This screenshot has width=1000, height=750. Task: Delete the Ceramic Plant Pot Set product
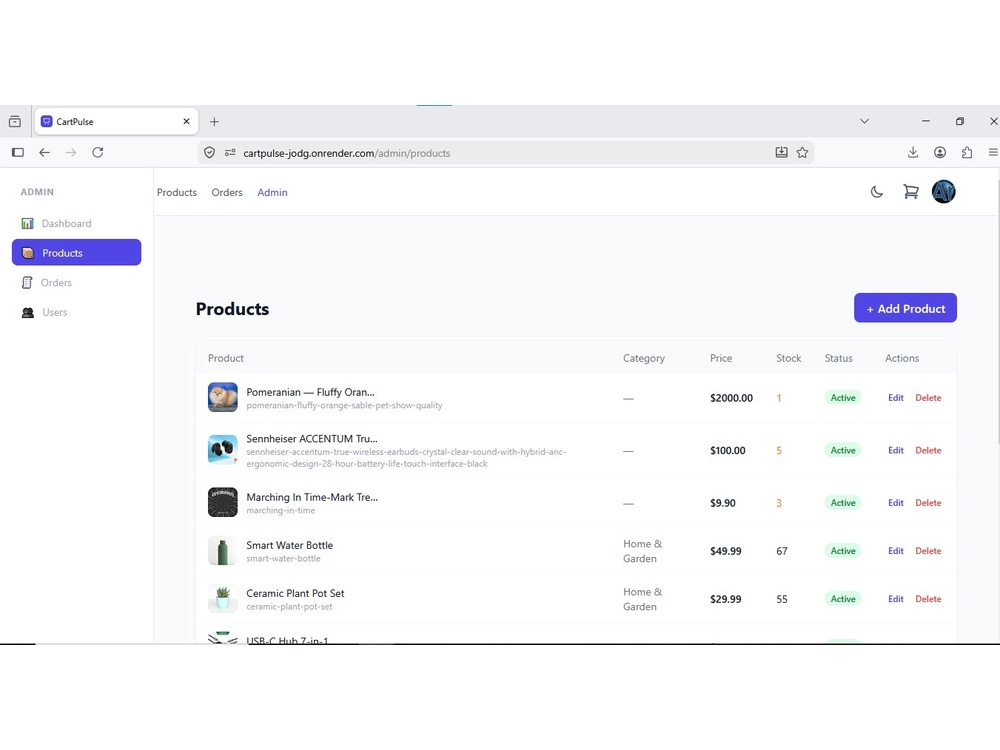coord(928,599)
